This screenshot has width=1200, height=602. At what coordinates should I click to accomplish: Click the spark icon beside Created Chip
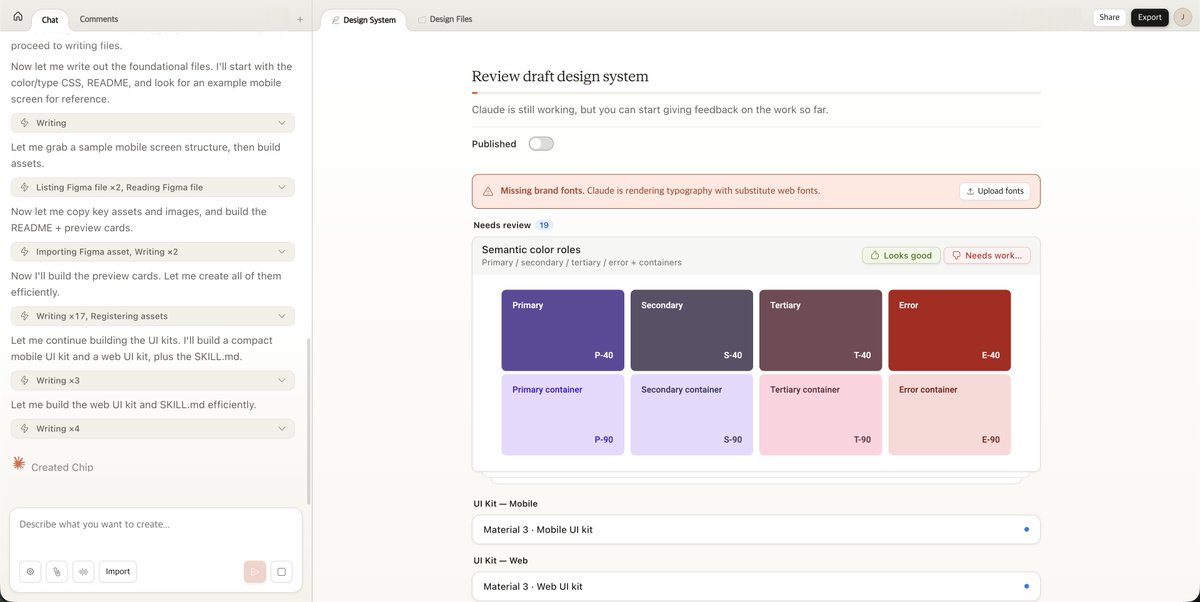tap(19, 463)
